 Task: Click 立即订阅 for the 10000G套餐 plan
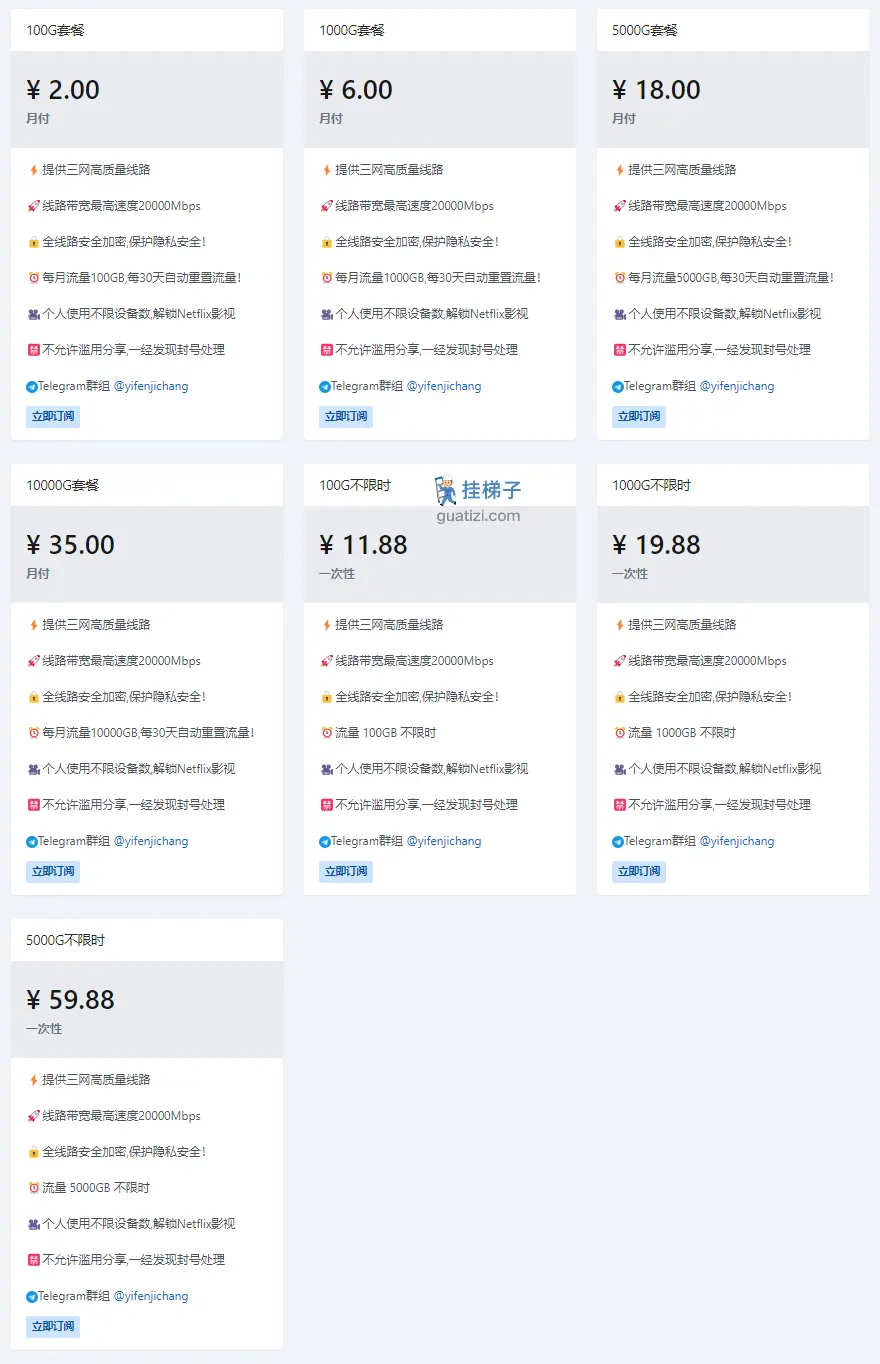pos(53,871)
